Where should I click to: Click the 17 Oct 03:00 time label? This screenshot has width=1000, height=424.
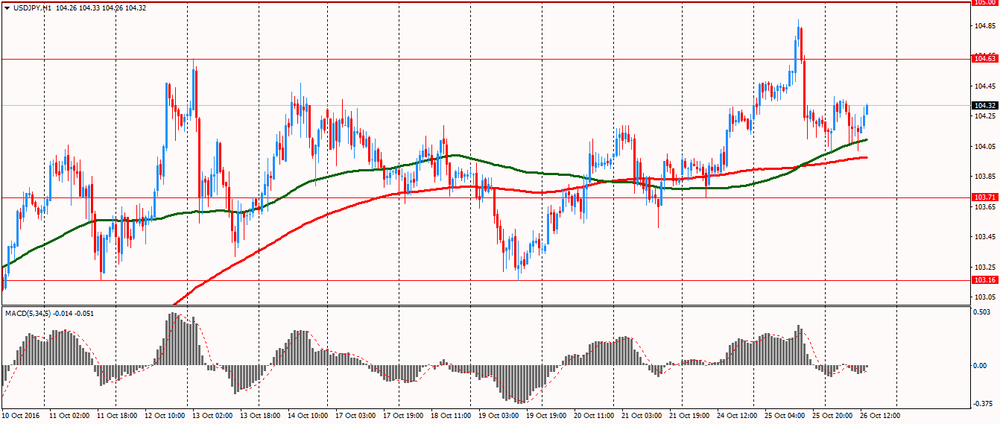357,415
